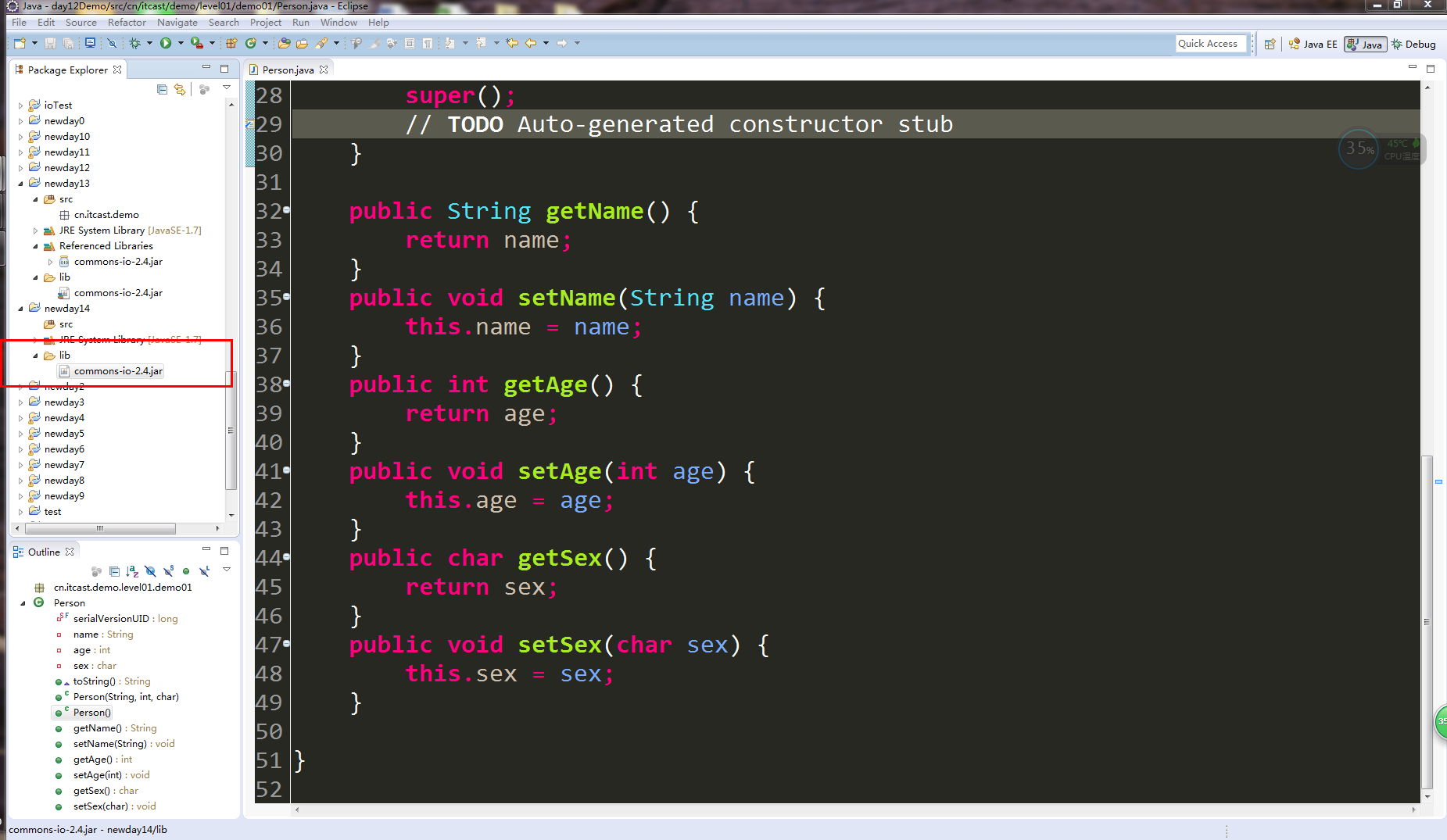Collapse Referenced Libraries node
Image resolution: width=1447 pixels, height=840 pixels.
(35, 245)
